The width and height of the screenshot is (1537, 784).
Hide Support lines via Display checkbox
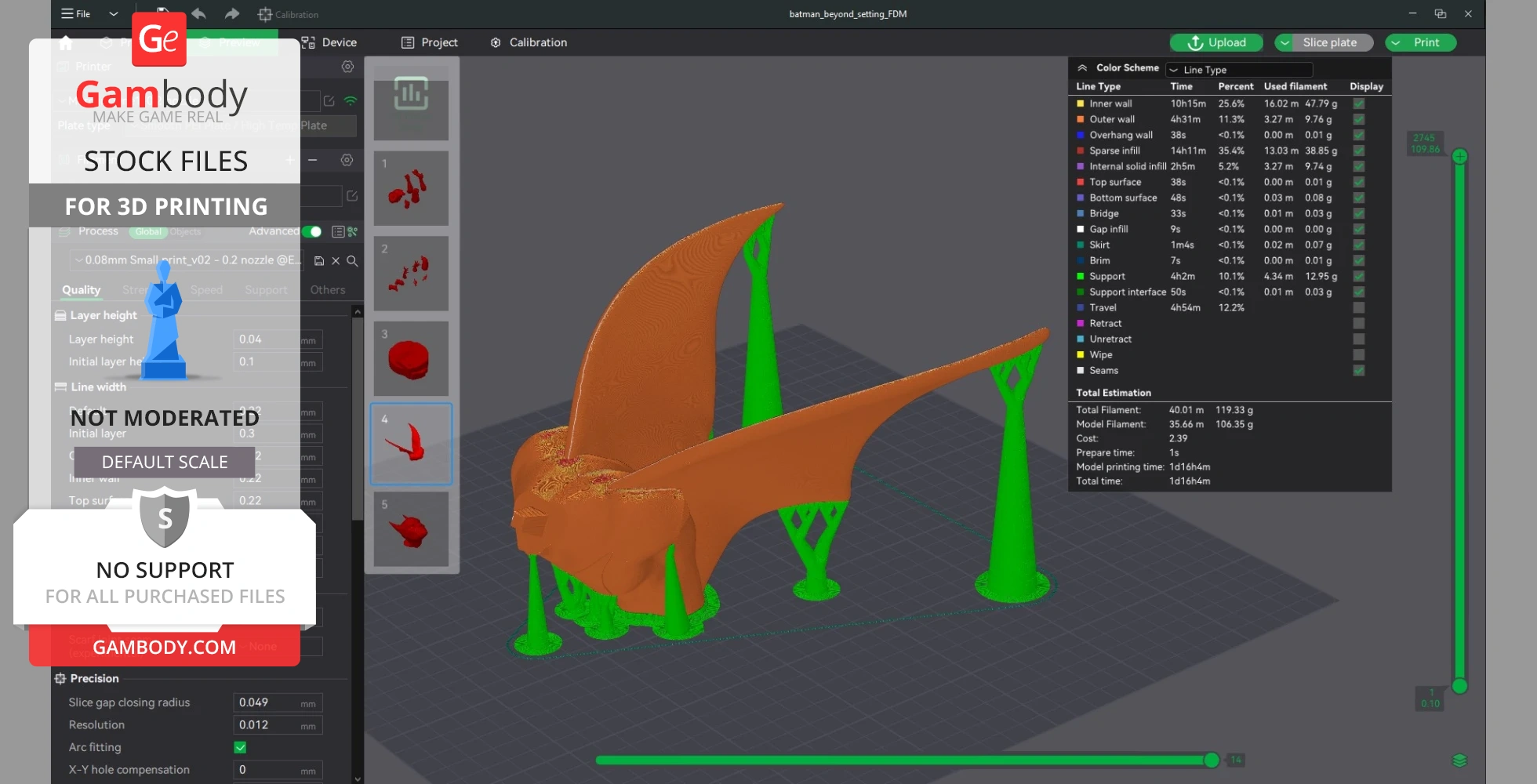point(1358,276)
